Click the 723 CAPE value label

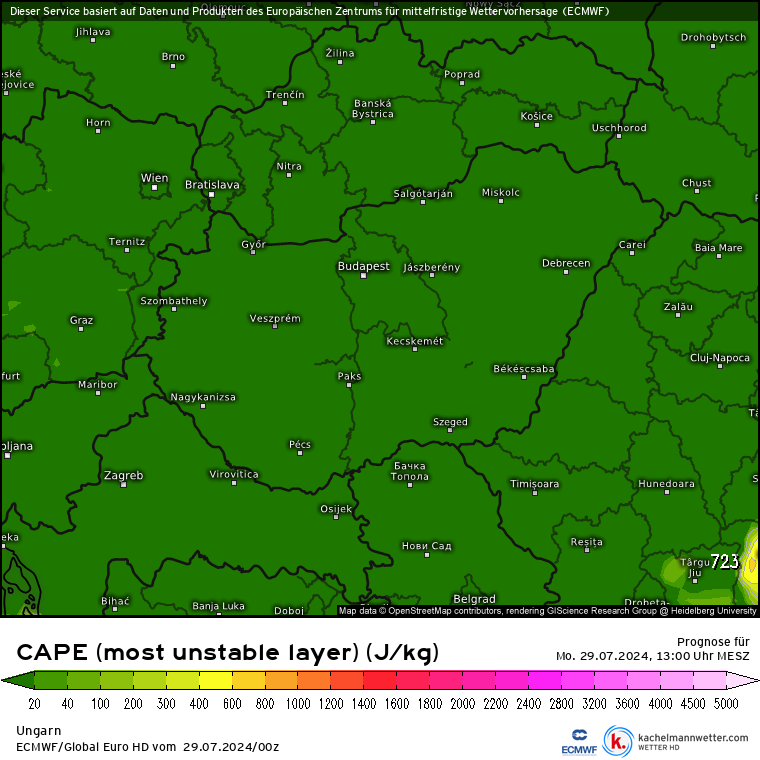pos(724,562)
